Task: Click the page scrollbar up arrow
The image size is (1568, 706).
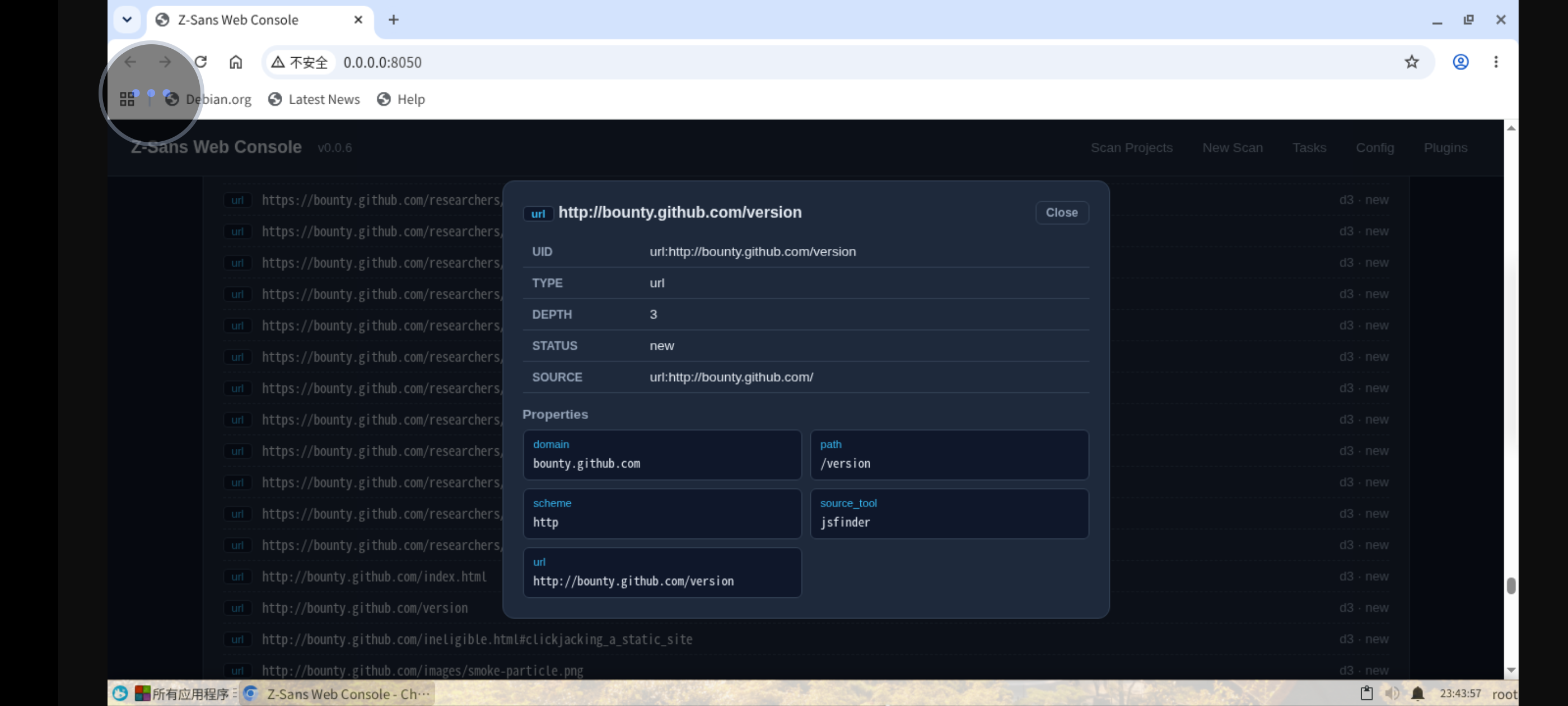Action: pyautogui.click(x=1511, y=128)
